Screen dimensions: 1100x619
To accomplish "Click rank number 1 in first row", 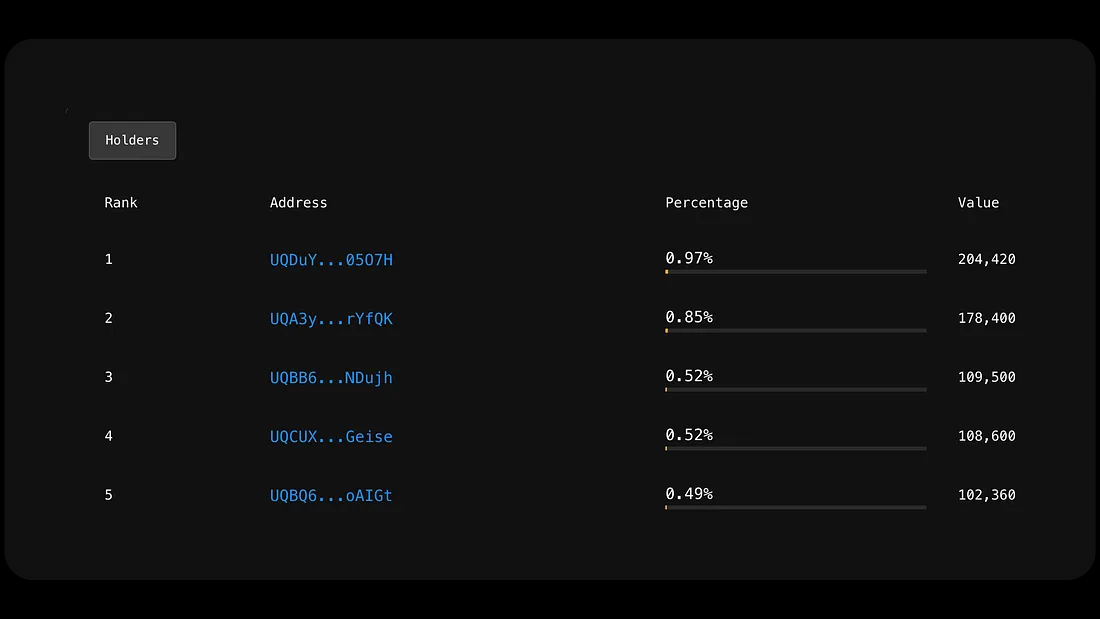I will (109, 260).
